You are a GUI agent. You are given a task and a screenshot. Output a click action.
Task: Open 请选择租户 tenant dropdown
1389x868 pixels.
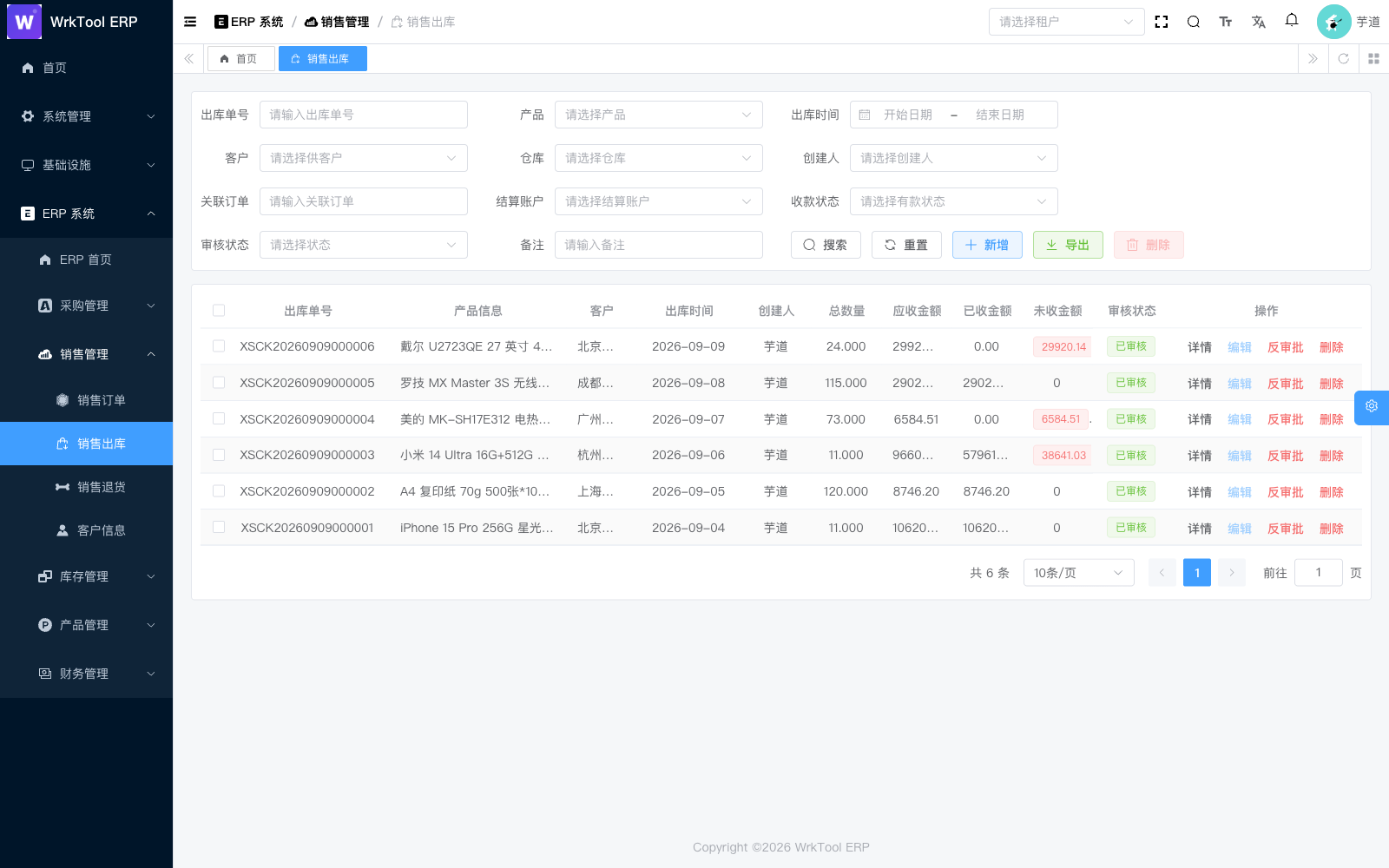(1066, 22)
